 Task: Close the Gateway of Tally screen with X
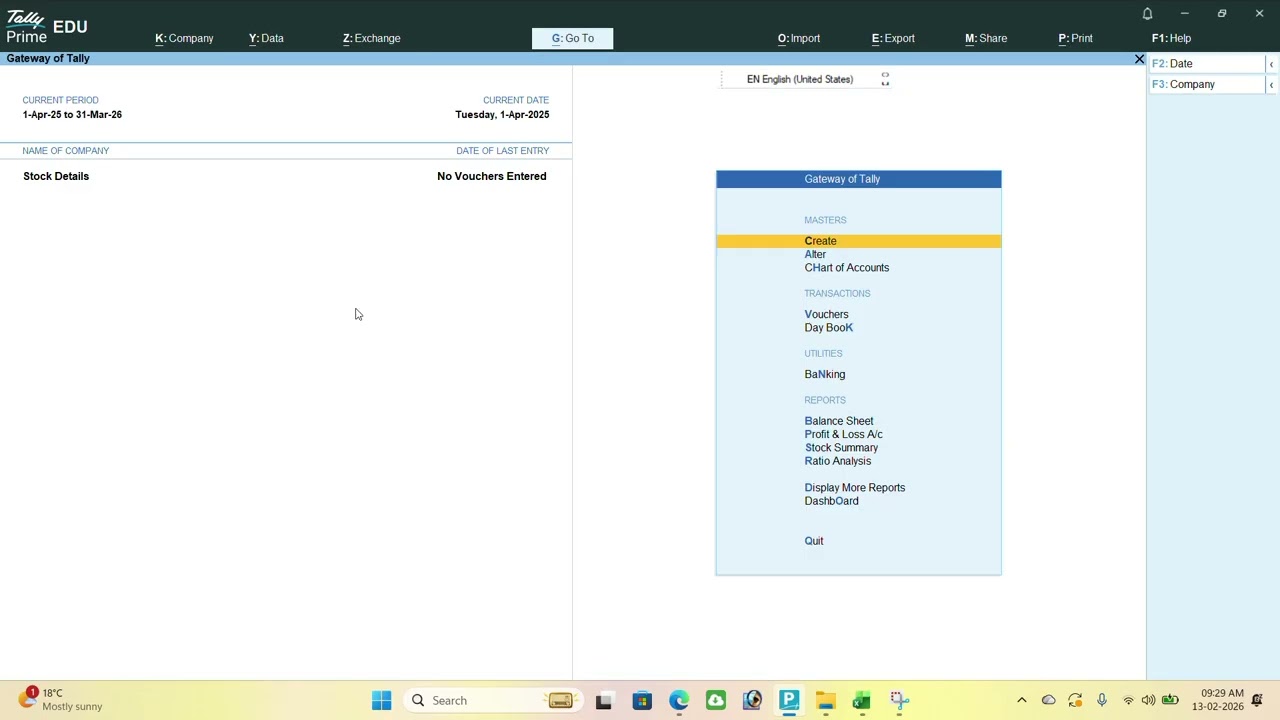(1139, 59)
